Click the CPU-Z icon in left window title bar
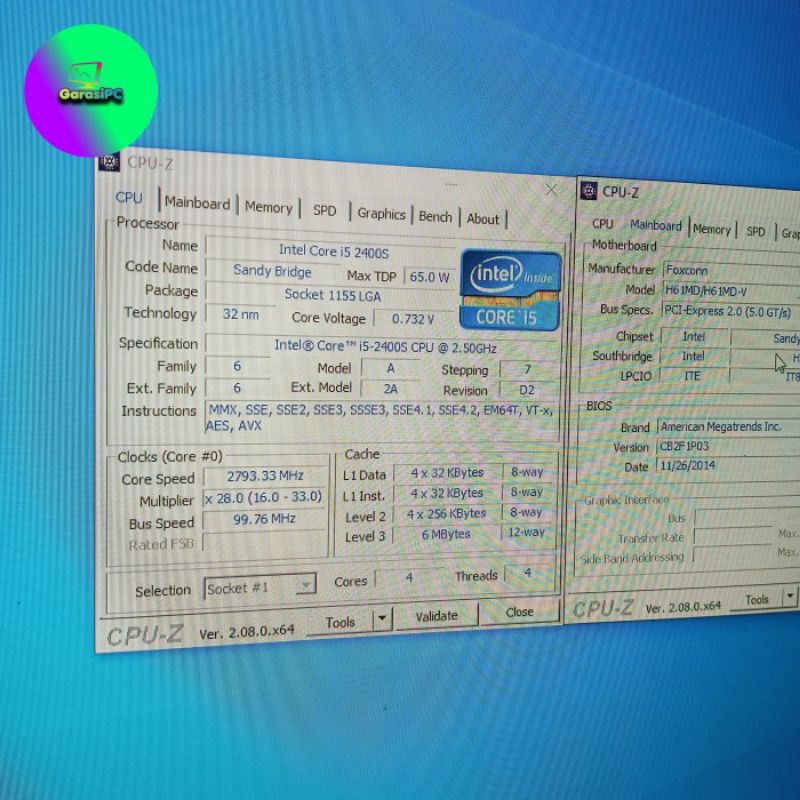800x800 pixels. tap(110, 161)
